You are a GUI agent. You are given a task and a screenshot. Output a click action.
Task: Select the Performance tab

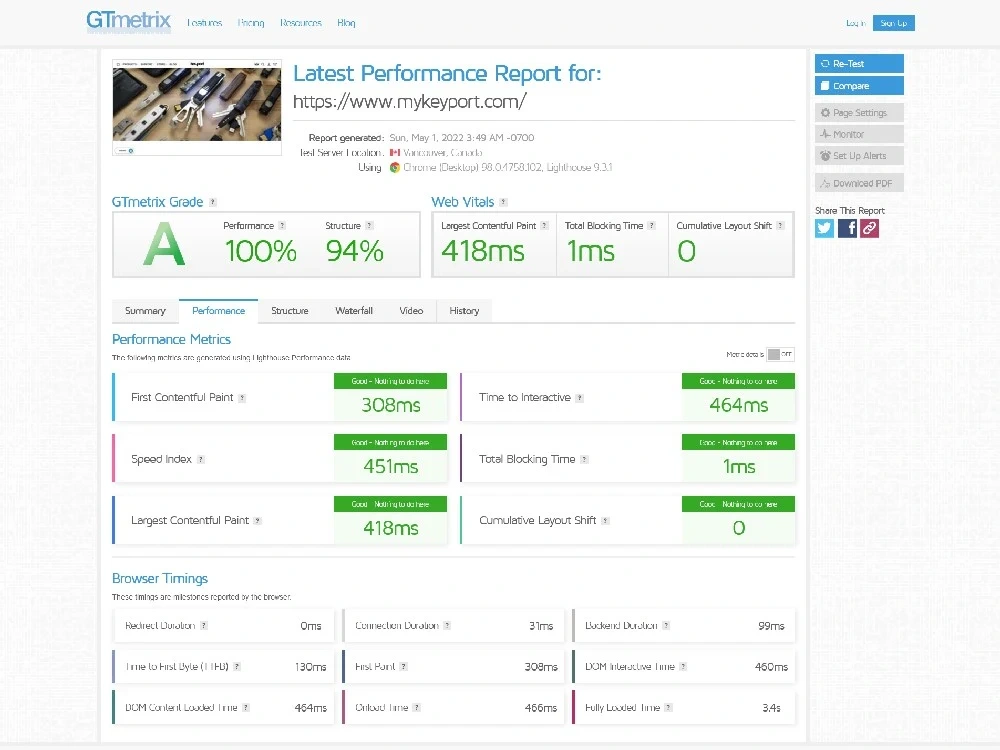tap(218, 311)
